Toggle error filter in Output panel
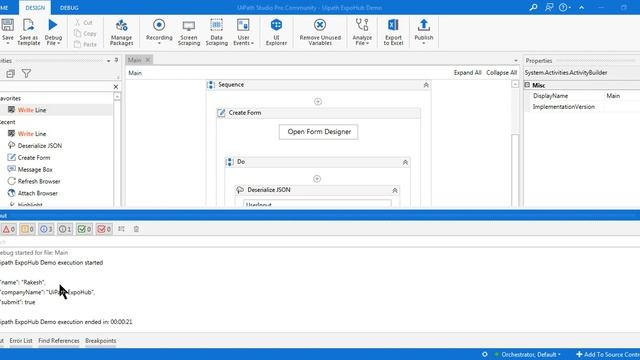The width and height of the screenshot is (640, 360). 8,229
